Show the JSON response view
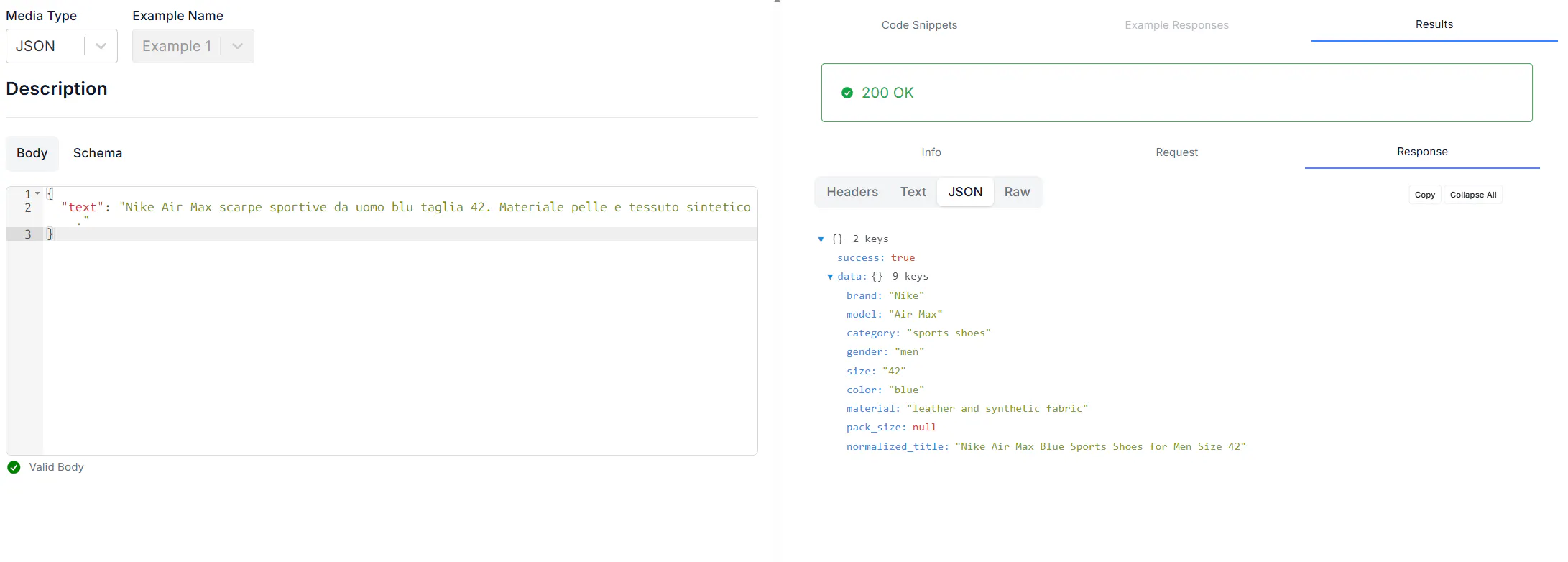 tap(965, 192)
